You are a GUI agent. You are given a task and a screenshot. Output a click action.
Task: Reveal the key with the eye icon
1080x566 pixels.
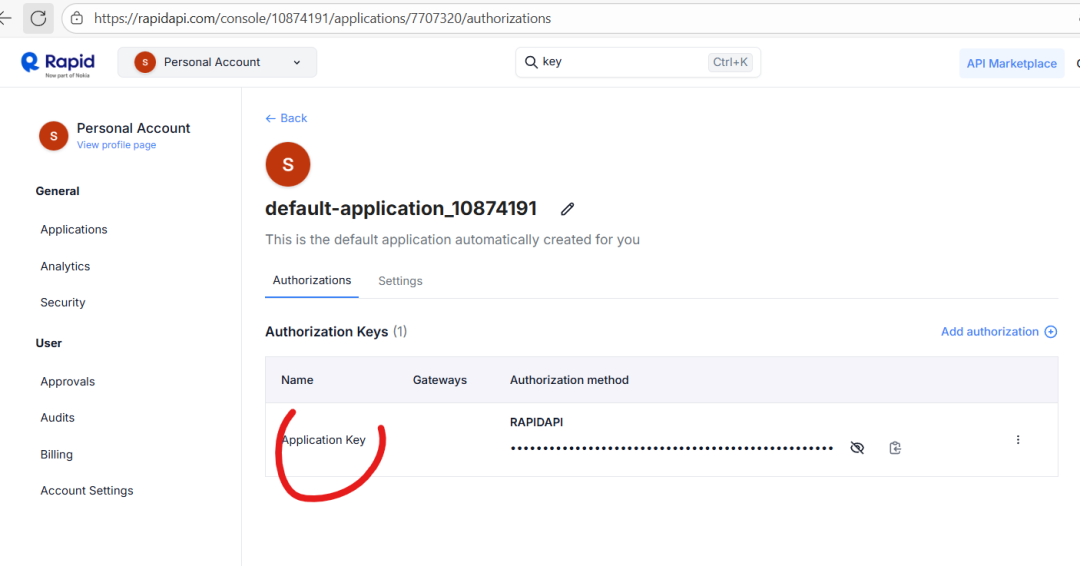pyautogui.click(x=857, y=448)
